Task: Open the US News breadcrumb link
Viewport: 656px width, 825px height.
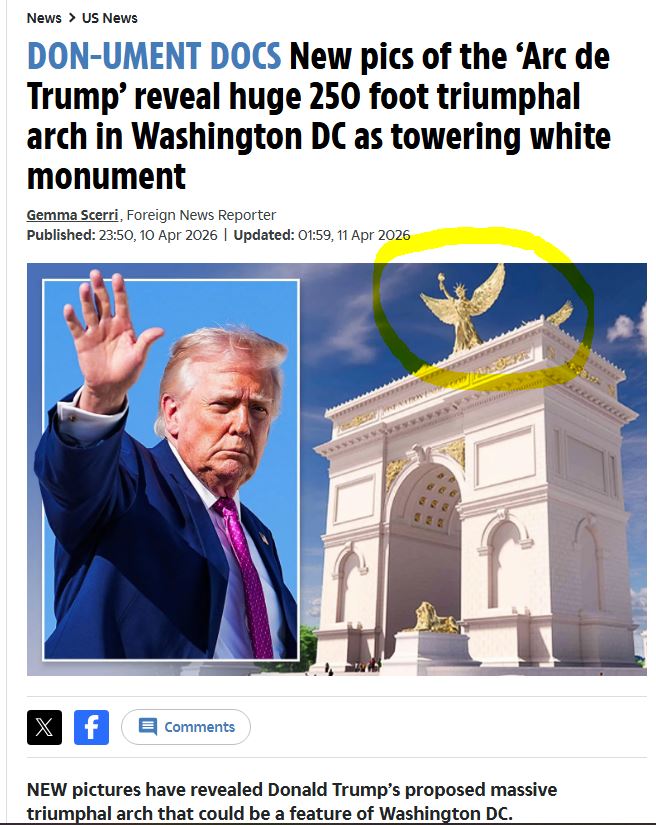Action: point(109,18)
